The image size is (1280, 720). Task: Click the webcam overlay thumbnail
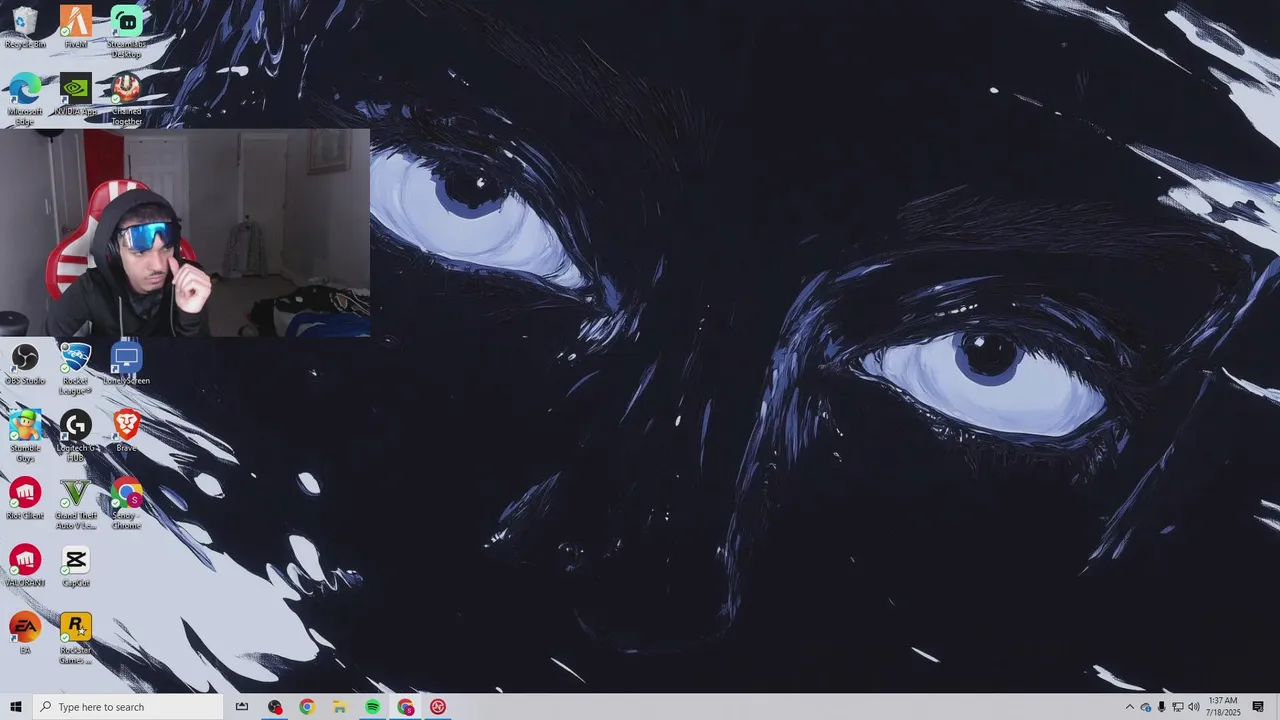point(185,232)
